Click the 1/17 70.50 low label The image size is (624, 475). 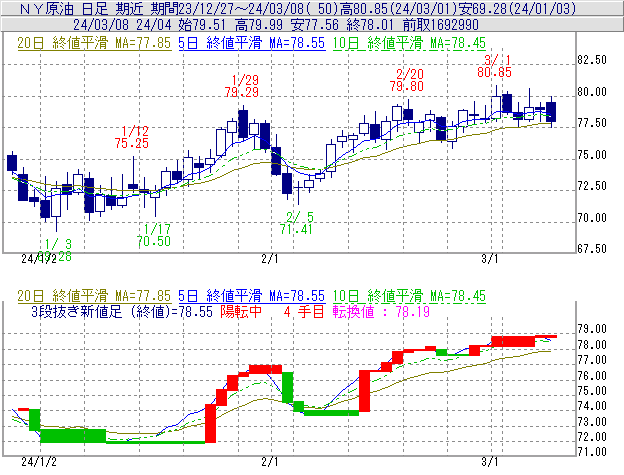pos(154,235)
